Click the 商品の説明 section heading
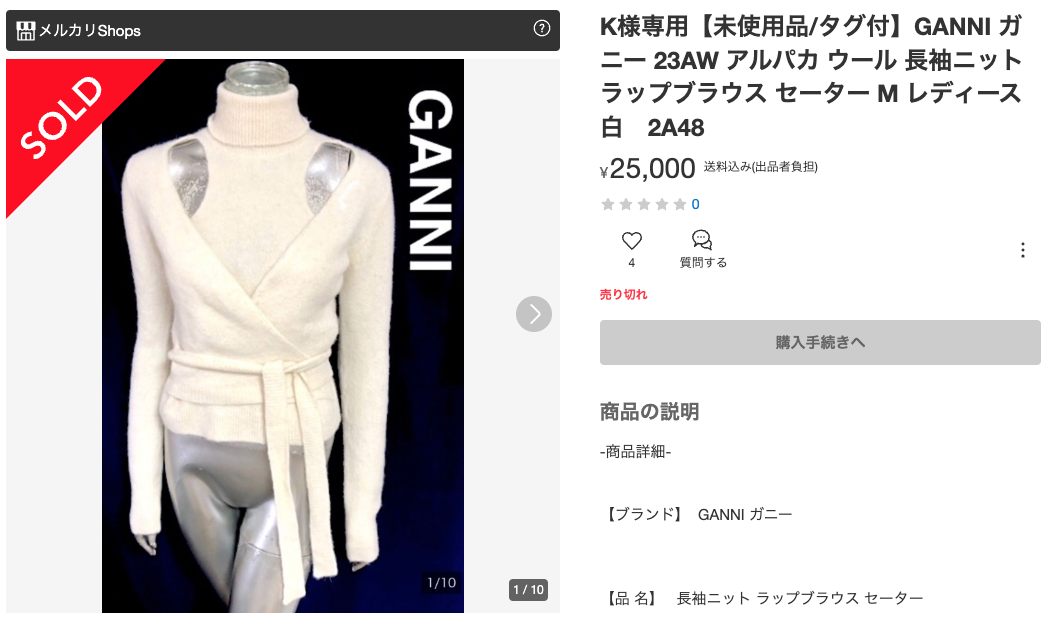Viewport: 1048px width, 627px height. (649, 412)
